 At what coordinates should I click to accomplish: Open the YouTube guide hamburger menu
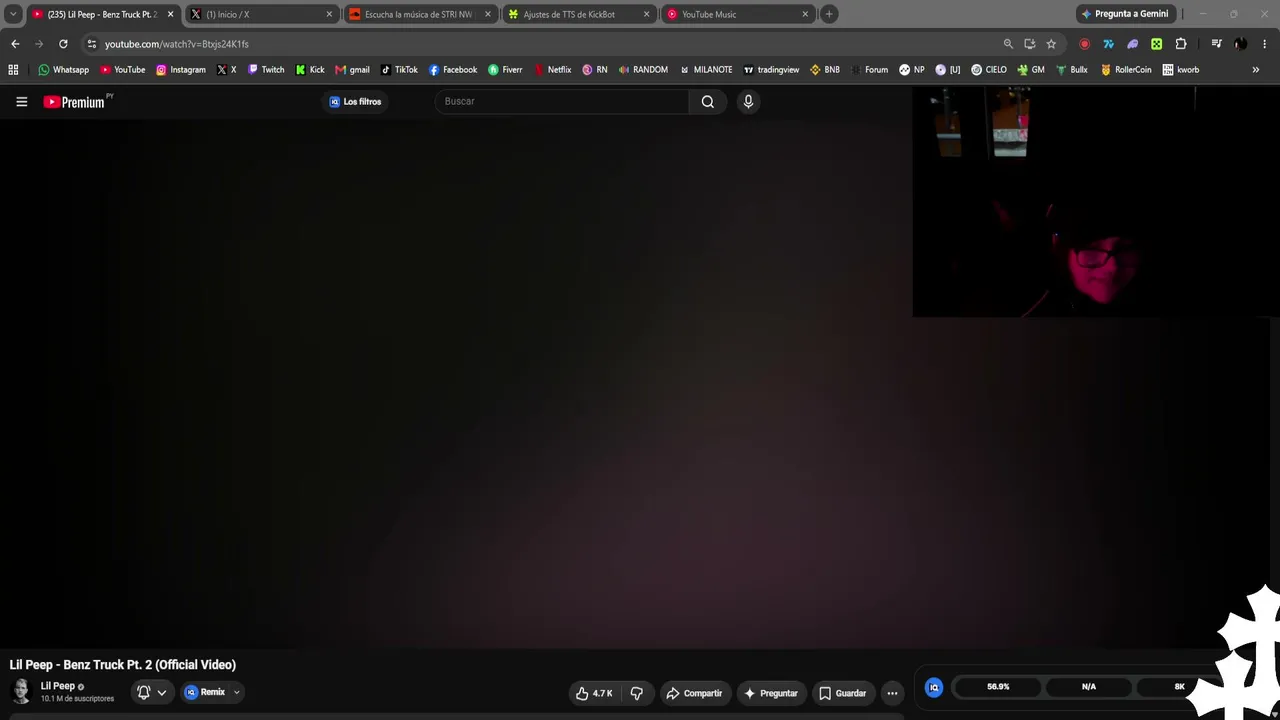click(21, 101)
